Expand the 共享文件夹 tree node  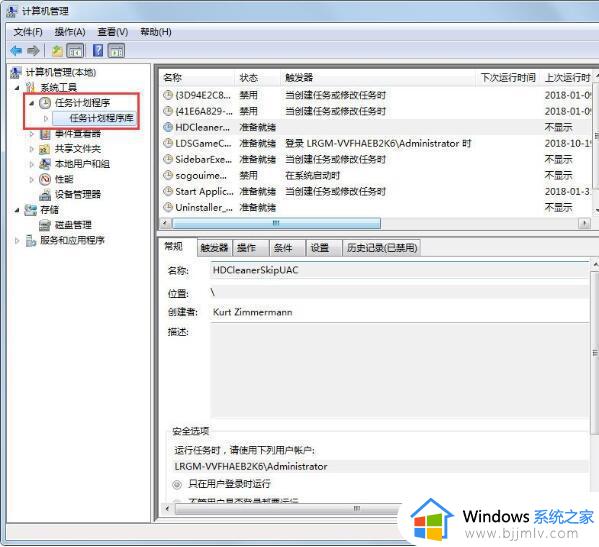click(32, 149)
